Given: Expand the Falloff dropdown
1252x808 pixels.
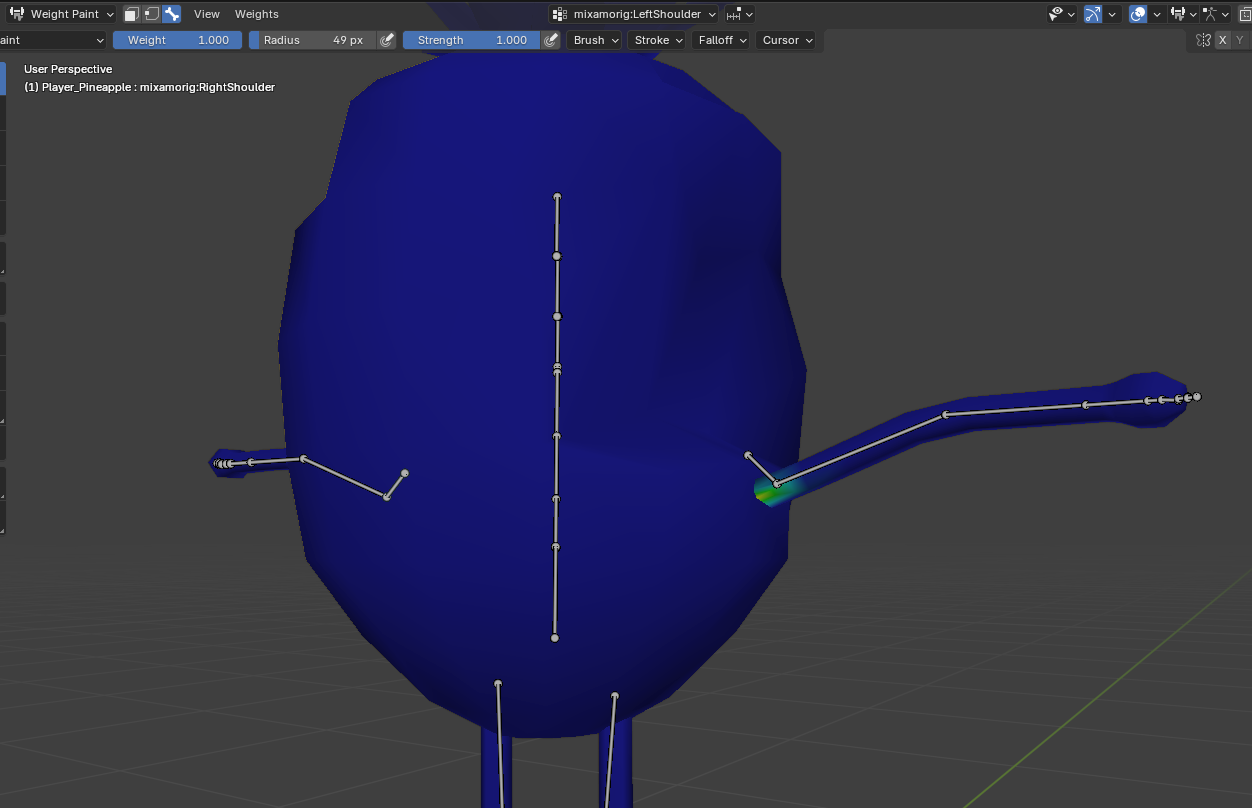Looking at the screenshot, I should click(x=720, y=40).
